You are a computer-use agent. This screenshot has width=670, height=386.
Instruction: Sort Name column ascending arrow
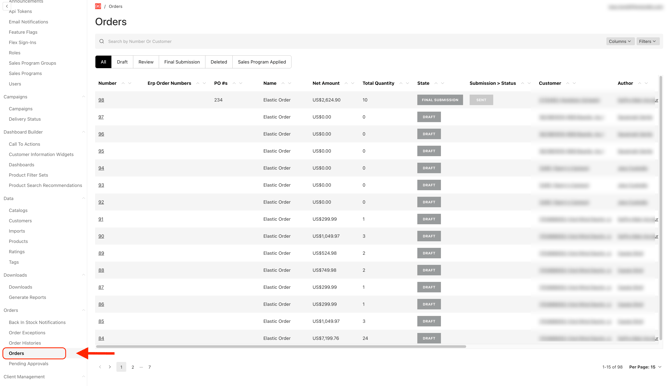click(283, 83)
